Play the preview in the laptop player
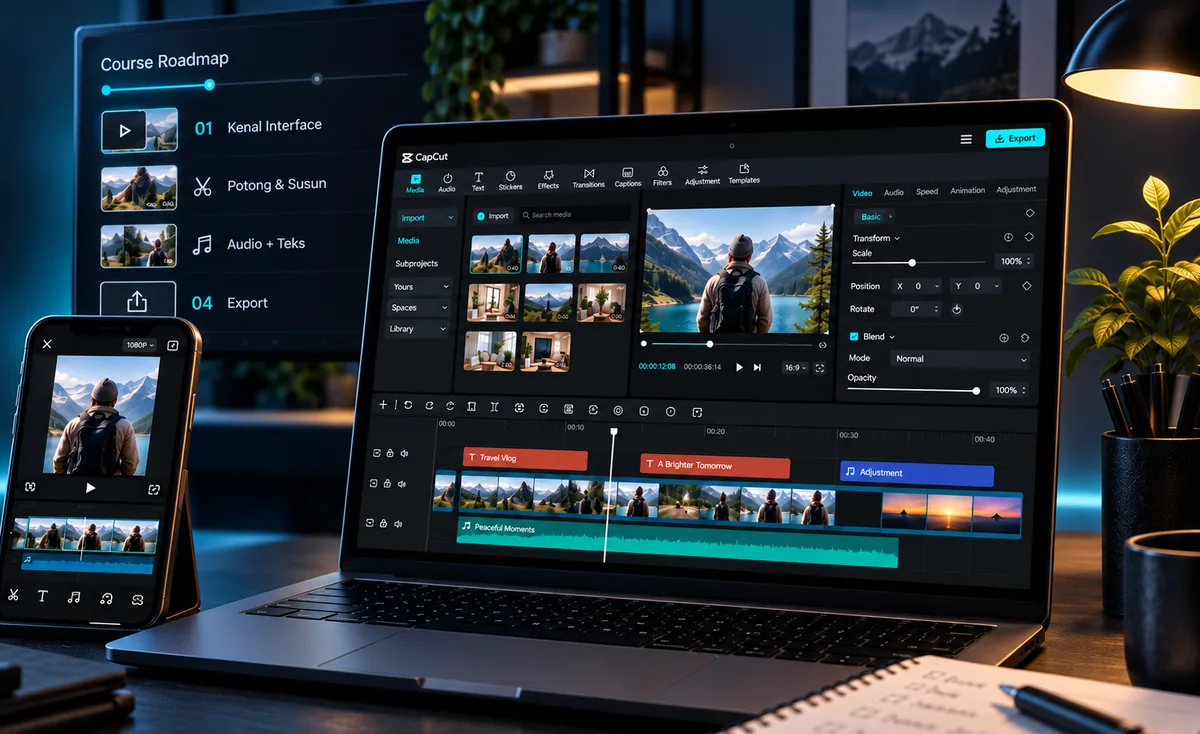This screenshot has width=1200, height=734. coord(740,368)
